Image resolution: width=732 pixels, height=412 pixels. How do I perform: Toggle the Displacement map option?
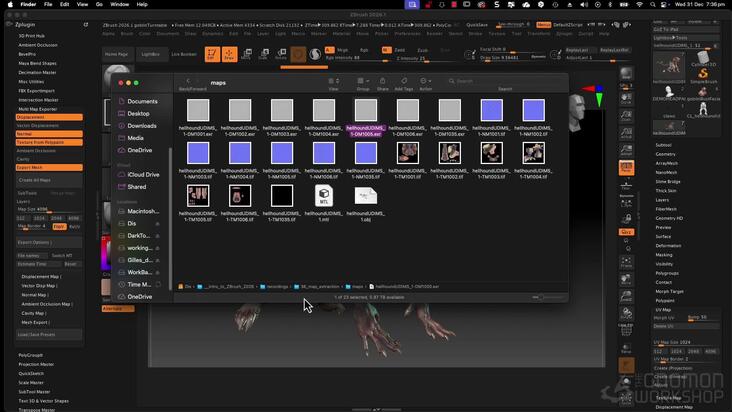point(49,117)
